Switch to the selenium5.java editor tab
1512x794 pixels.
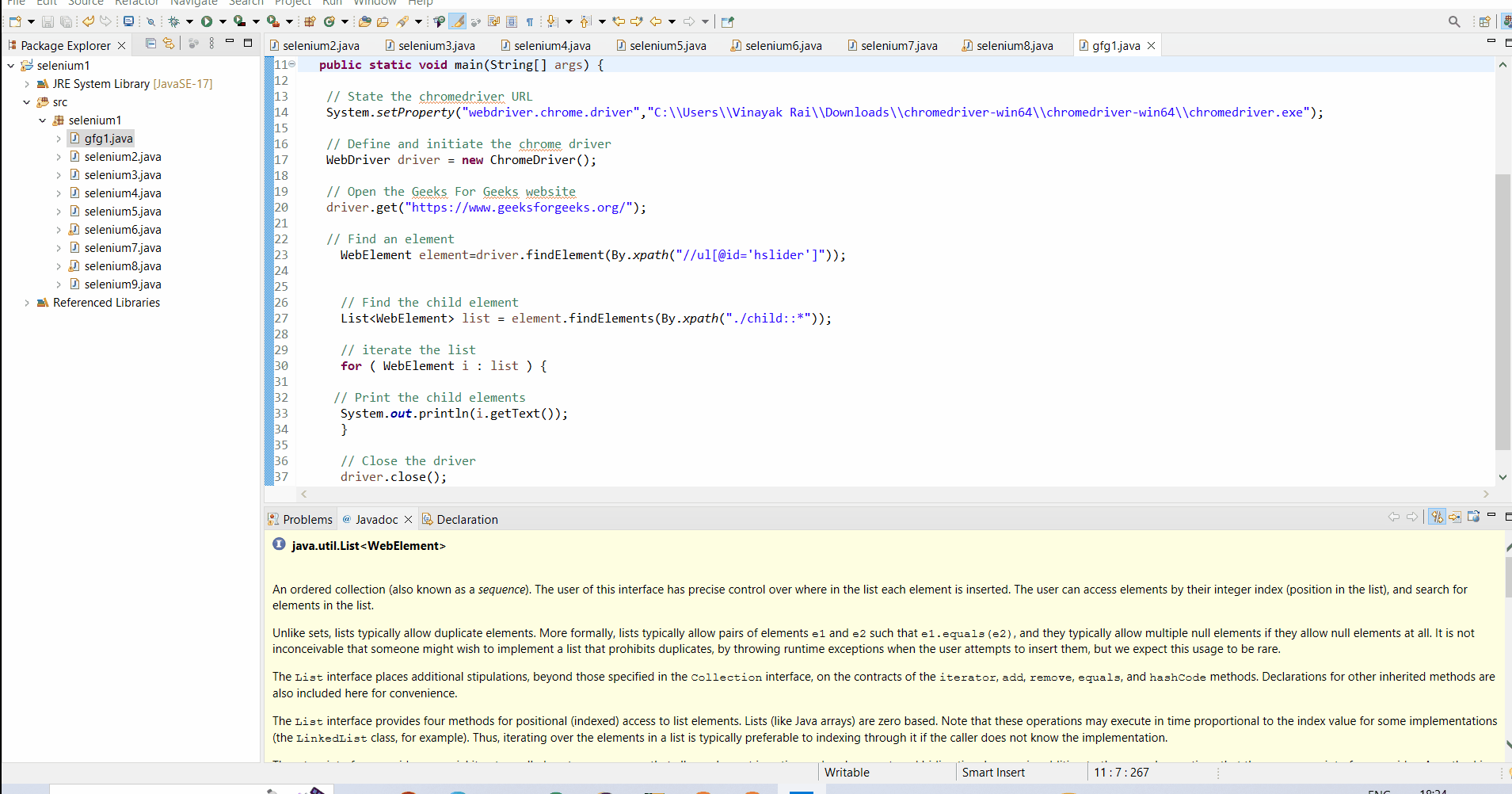(x=666, y=45)
